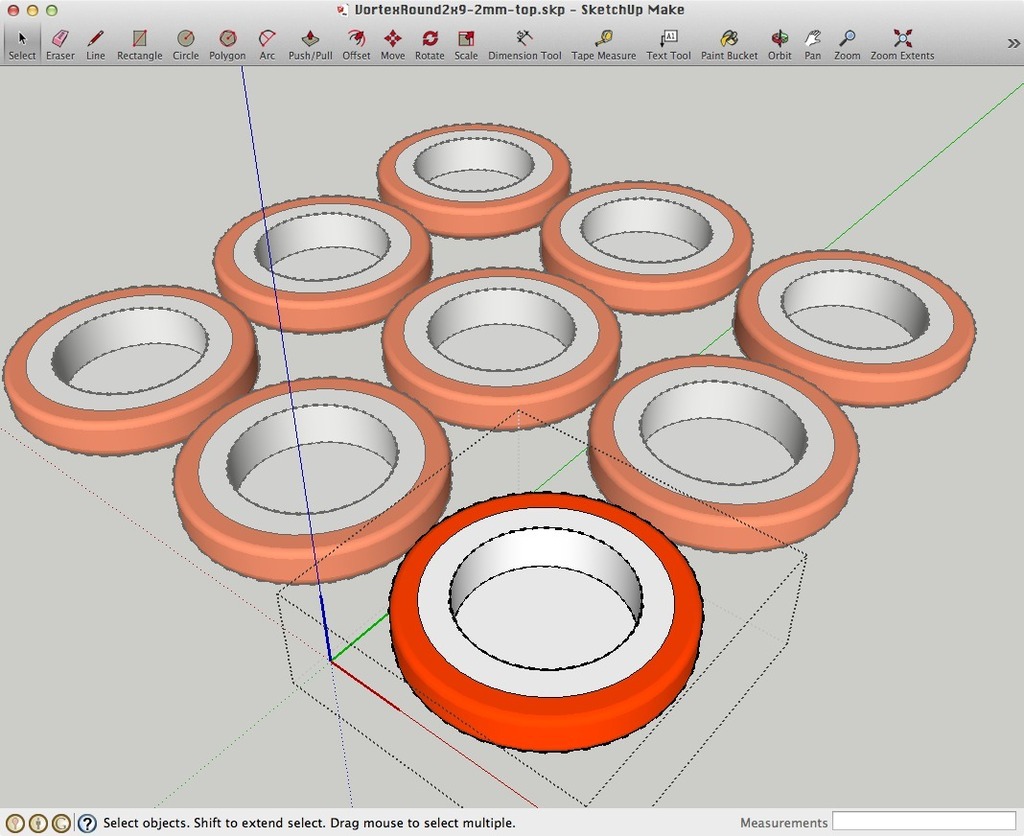Click Zoom Extents

click(902, 44)
